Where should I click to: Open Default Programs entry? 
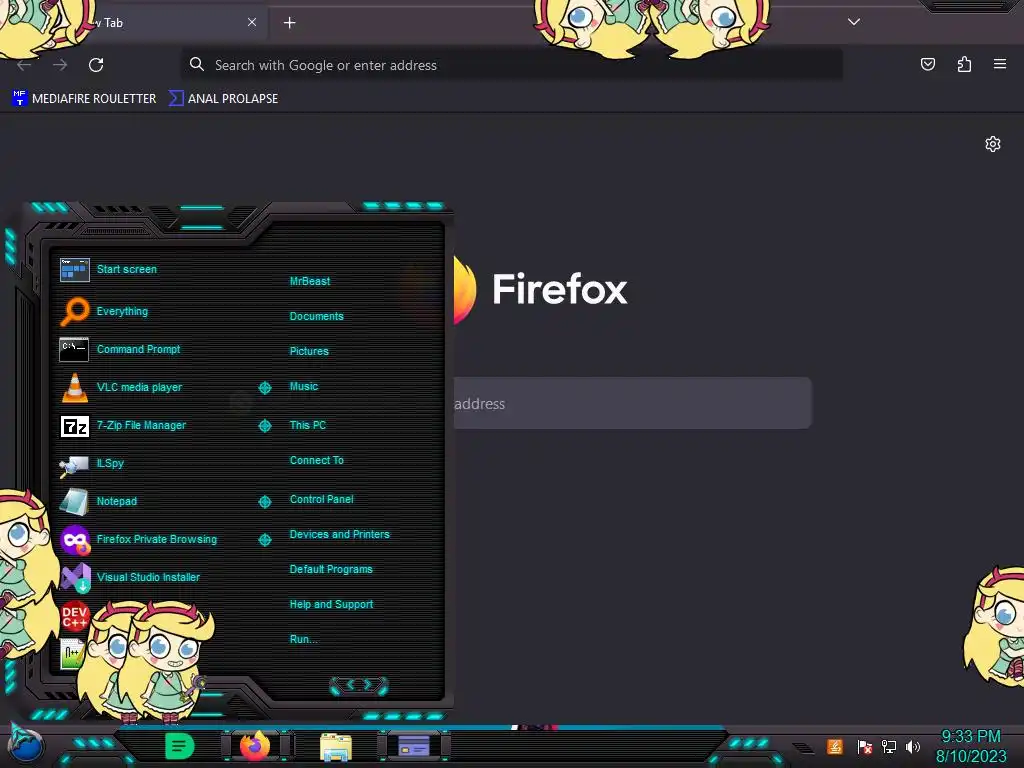tap(330, 569)
